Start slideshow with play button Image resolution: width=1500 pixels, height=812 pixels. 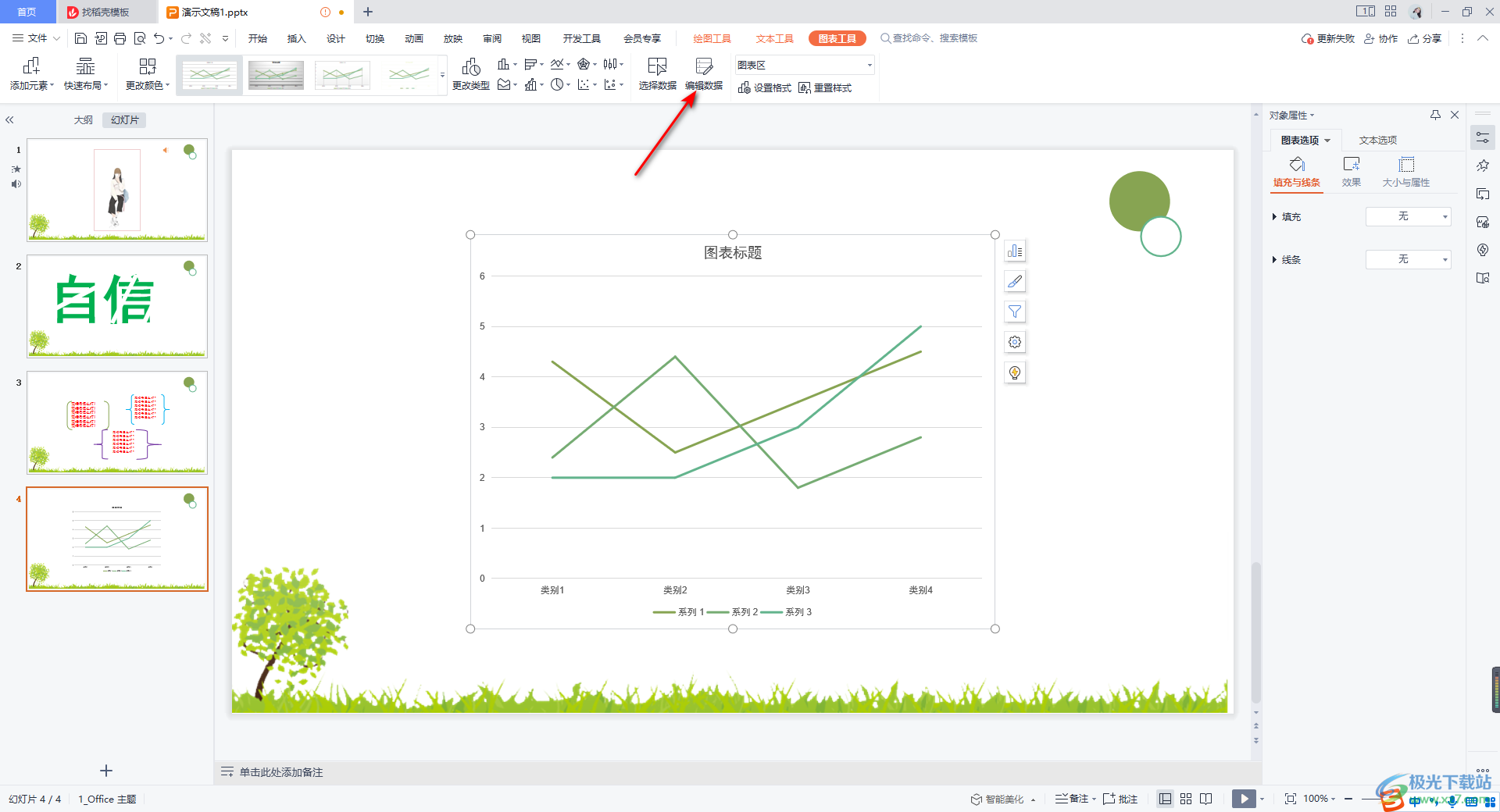(x=1244, y=799)
